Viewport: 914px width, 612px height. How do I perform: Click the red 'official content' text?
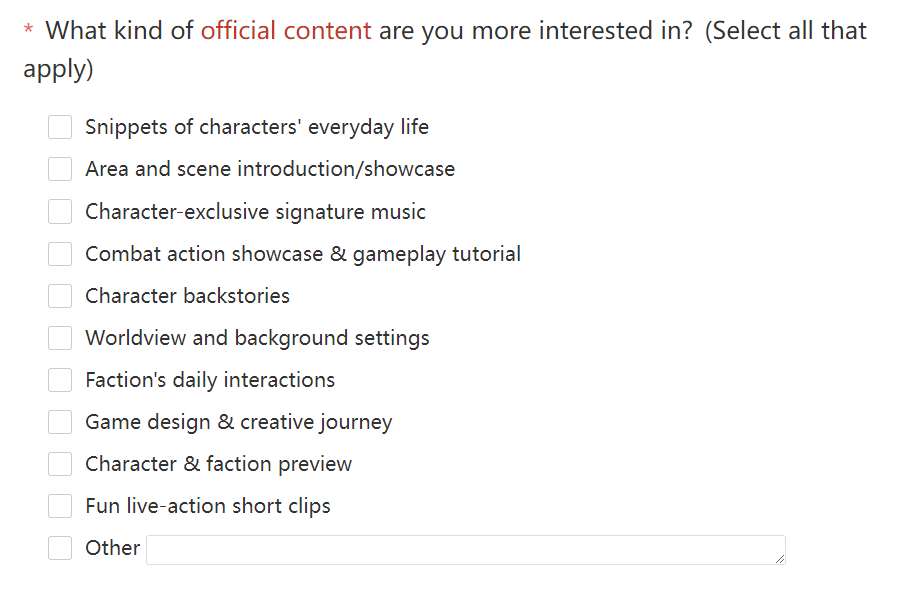286,31
